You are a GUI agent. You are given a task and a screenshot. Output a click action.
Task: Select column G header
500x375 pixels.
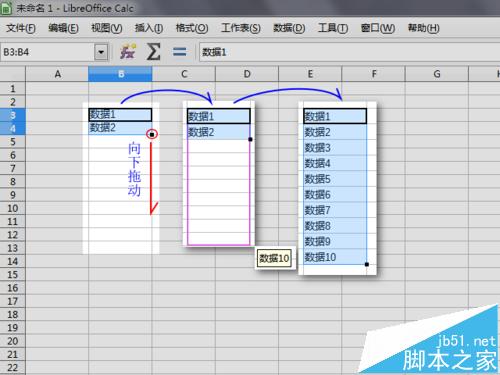tap(437, 74)
